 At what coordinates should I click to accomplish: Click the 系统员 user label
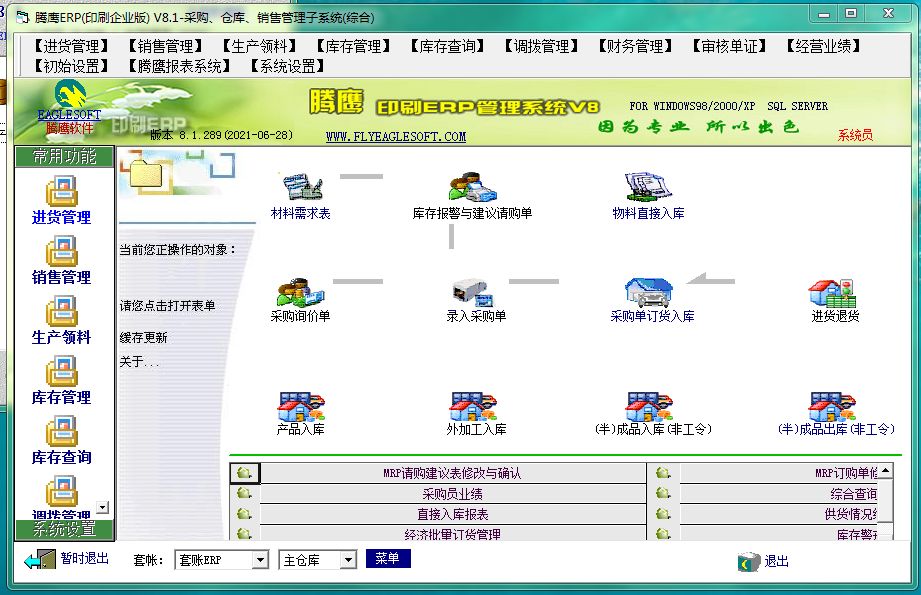click(855, 135)
